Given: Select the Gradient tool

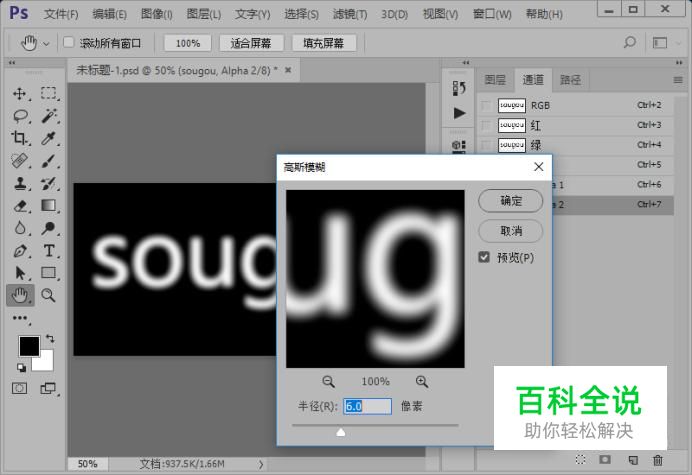Looking at the screenshot, I should (x=48, y=205).
